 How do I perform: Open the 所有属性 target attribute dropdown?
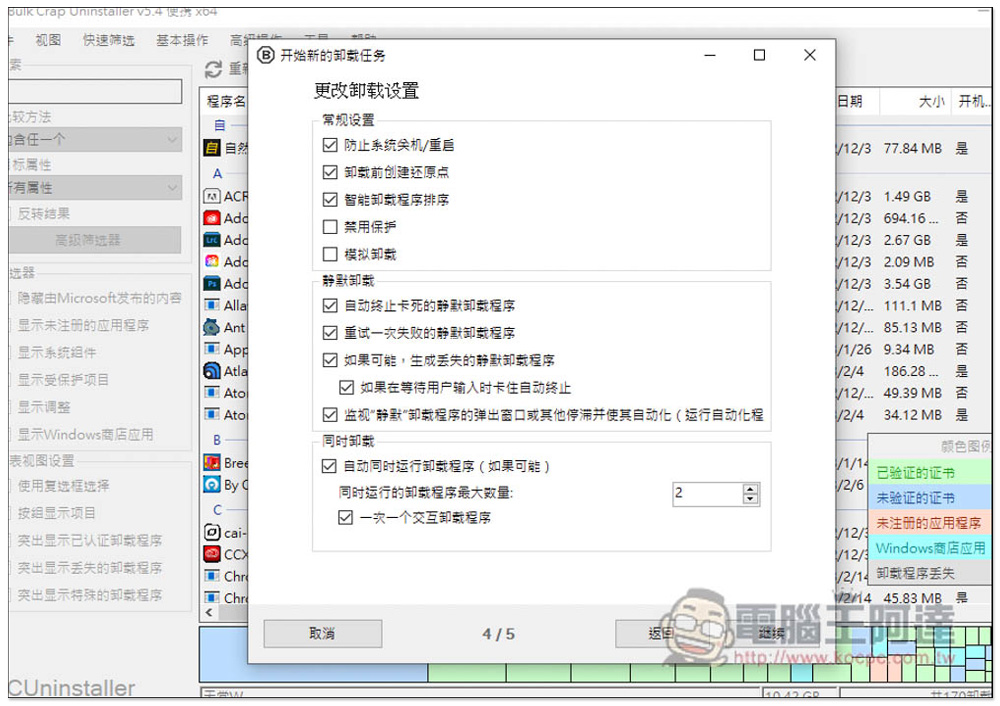95,188
